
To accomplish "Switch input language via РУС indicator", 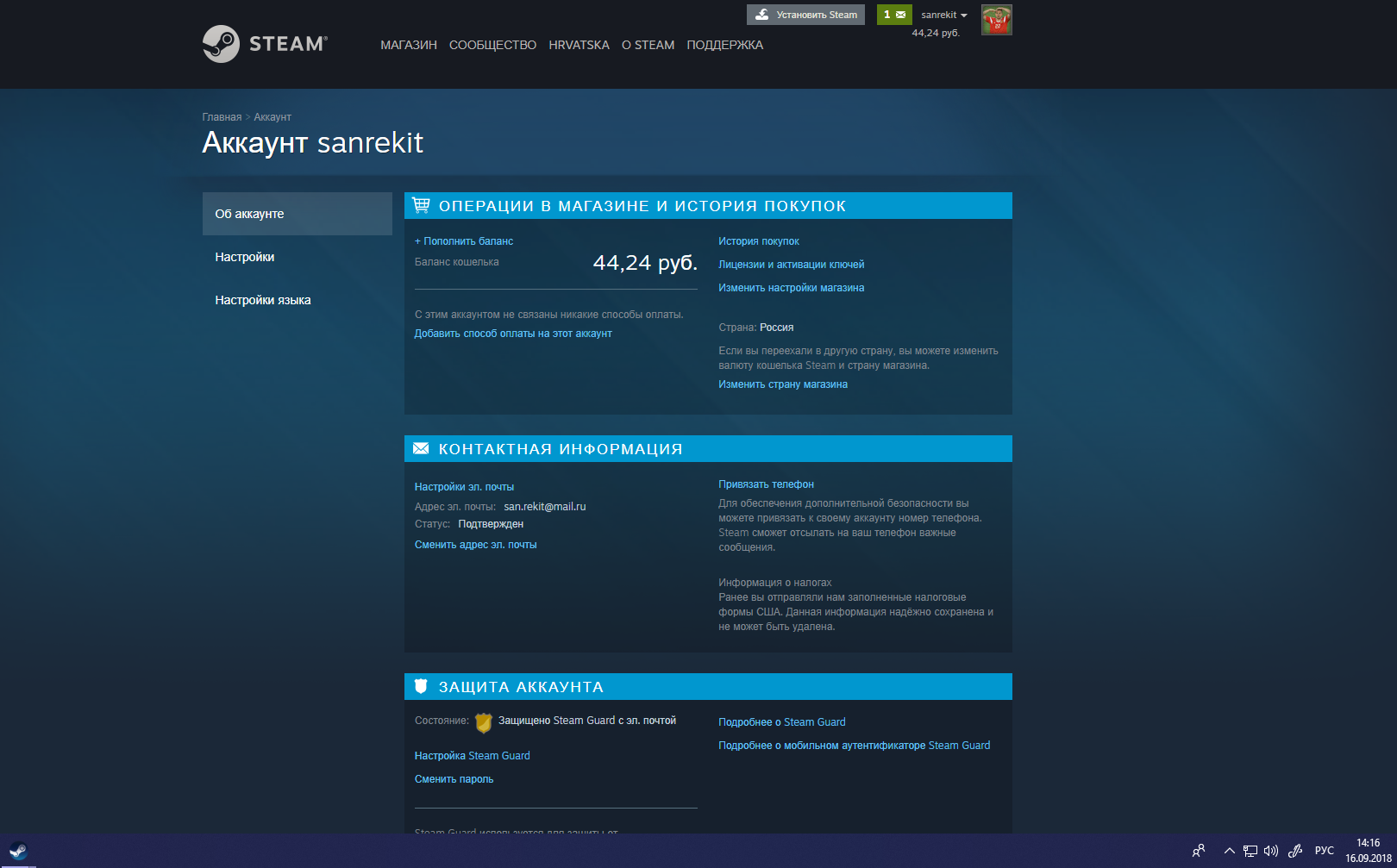I will pyautogui.click(x=1324, y=851).
